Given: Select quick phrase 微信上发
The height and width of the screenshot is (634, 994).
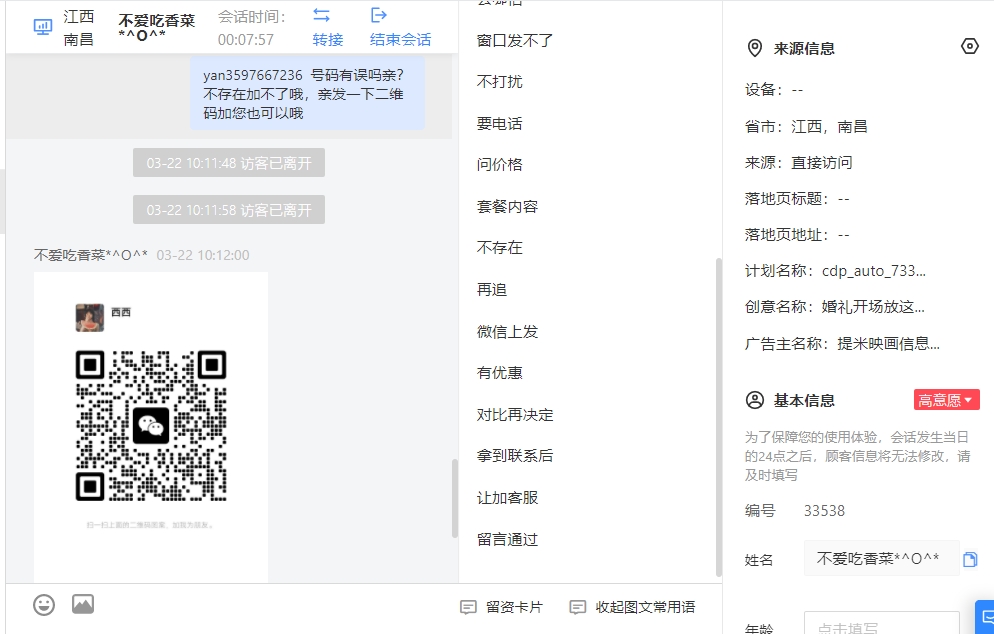Looking at the screenshot, I should point(507,332).
